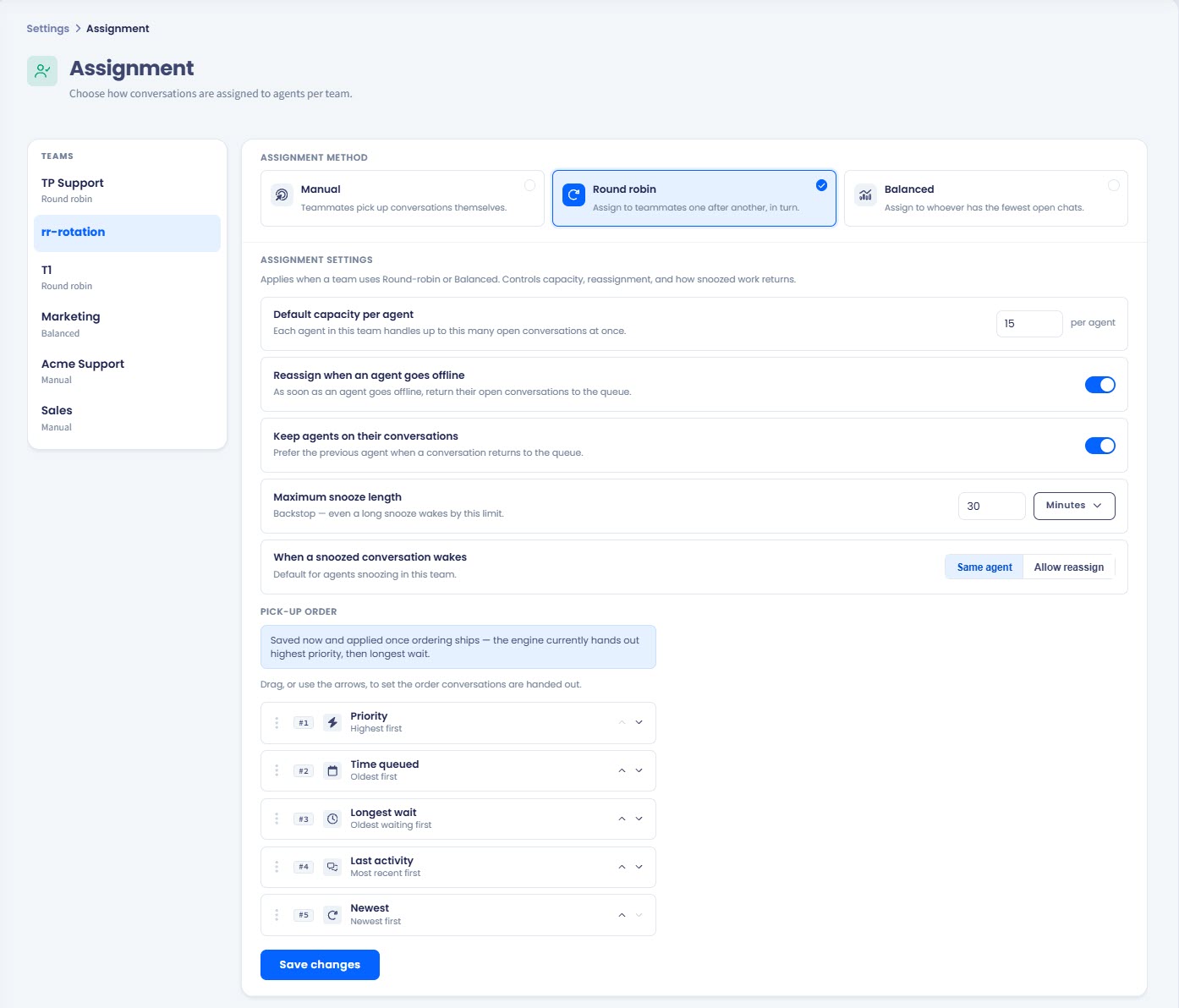Select the Manual assignment method radio
This screenshot has width=1179, height=1008.
click(529, 185)
